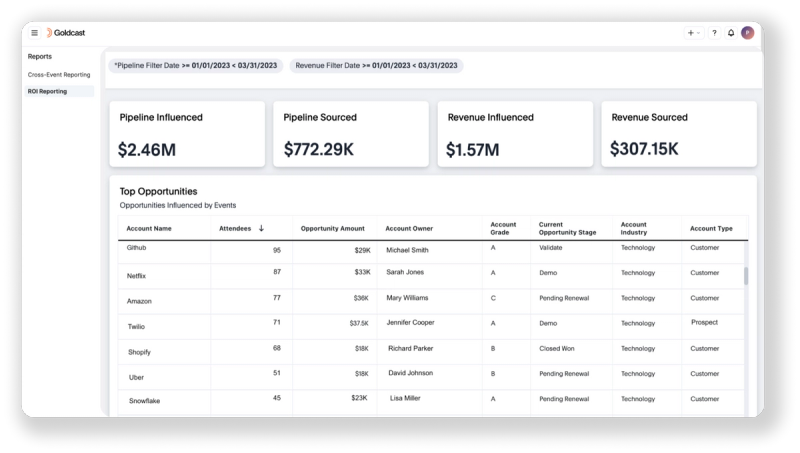Screen dimensions: 800x453
Task: Click Account Industry column header
Action: pyautogui.click(x=634, y=229)
